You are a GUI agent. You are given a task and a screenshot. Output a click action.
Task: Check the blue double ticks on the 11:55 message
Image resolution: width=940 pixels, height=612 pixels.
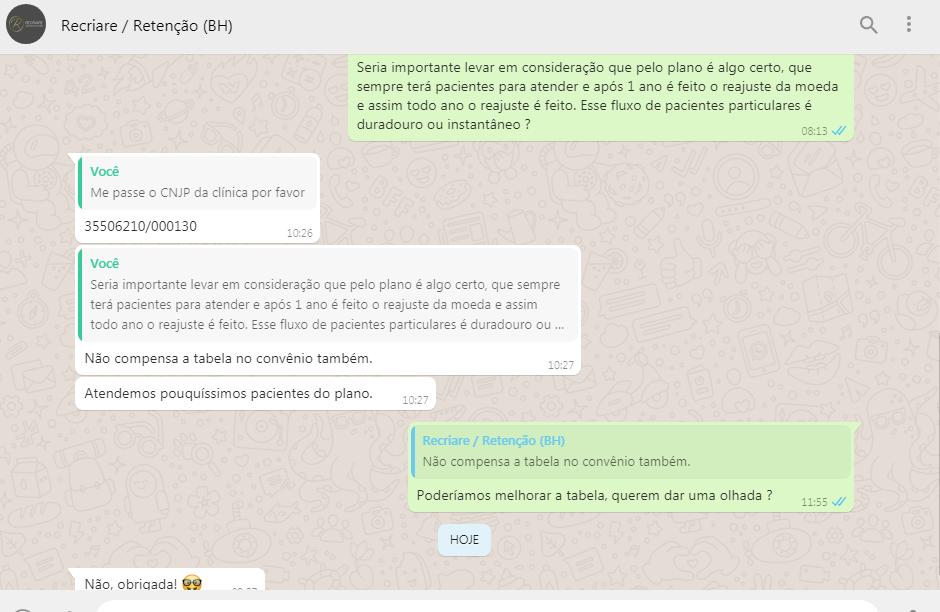pos(839,502)
